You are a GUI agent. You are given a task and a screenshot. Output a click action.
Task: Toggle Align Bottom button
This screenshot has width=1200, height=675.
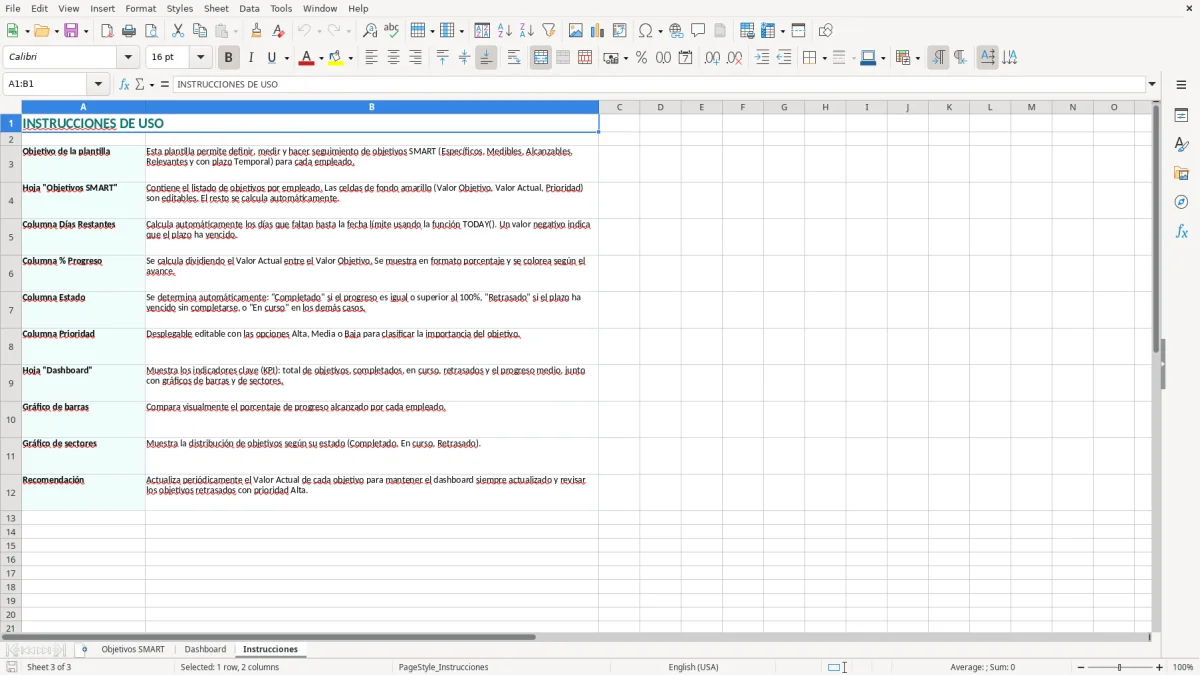click(x=486, y=58)
